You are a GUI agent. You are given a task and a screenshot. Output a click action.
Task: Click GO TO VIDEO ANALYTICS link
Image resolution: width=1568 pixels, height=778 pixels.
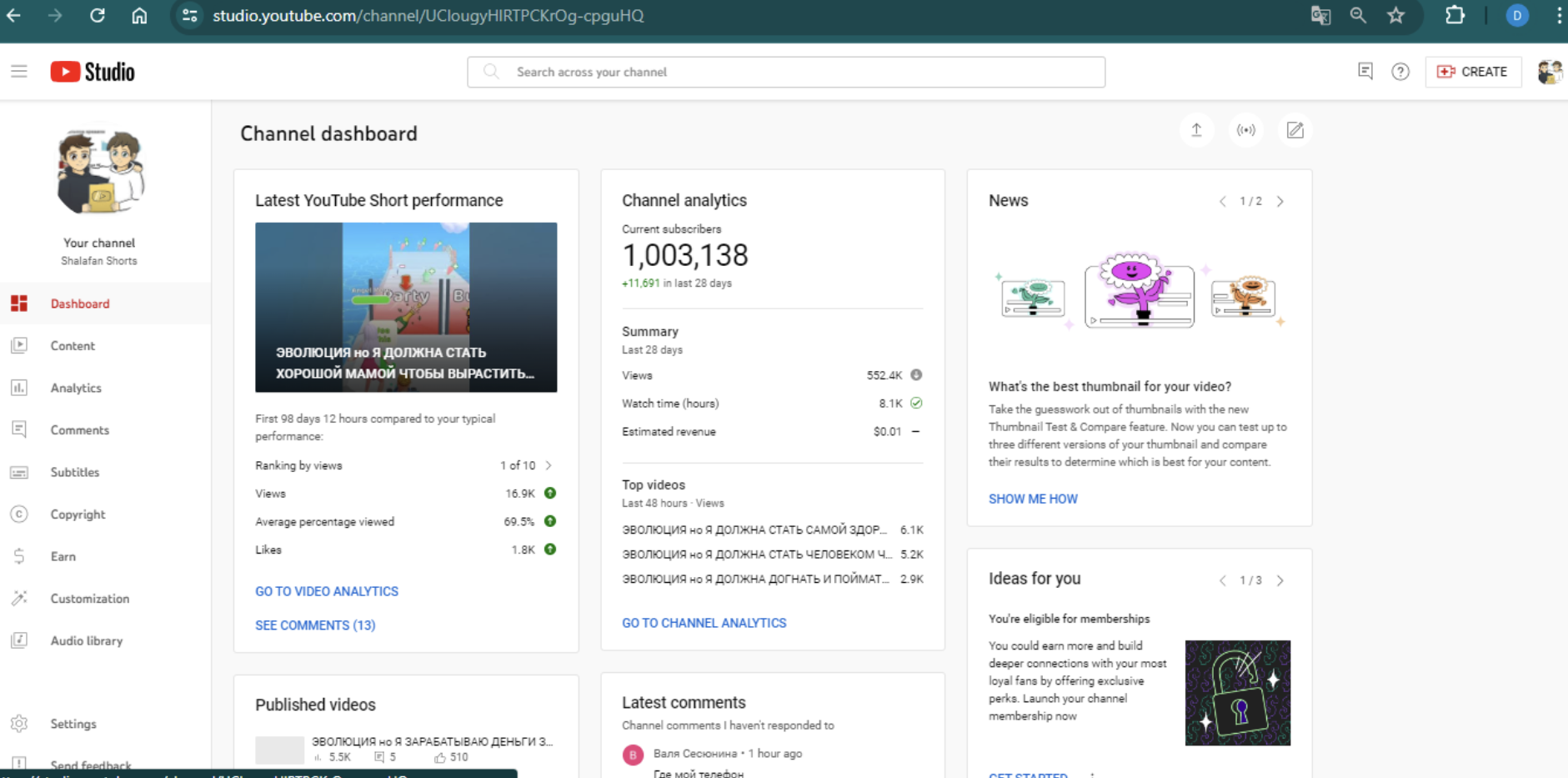[327, 591]
